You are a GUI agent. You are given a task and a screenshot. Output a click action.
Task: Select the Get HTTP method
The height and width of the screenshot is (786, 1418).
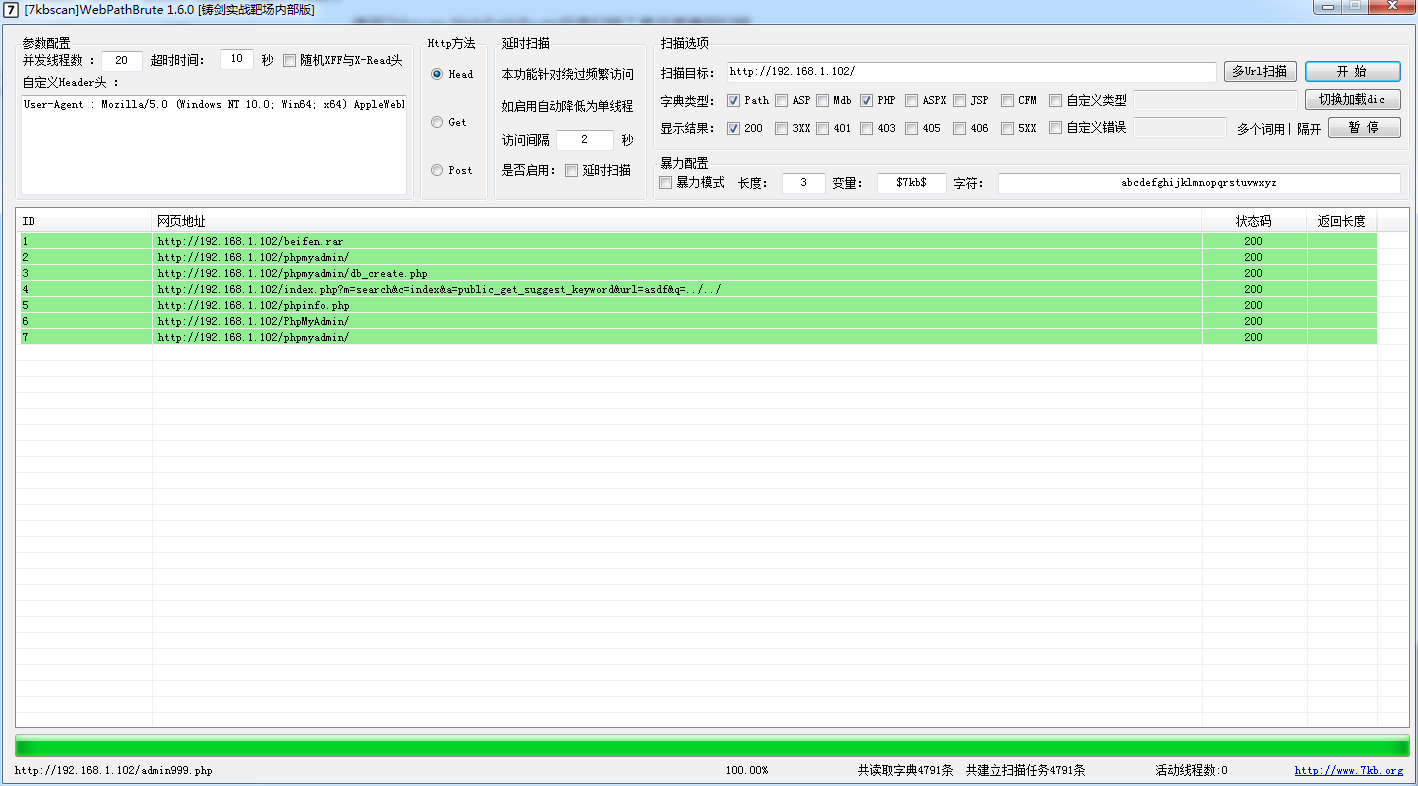coord(437,122)
